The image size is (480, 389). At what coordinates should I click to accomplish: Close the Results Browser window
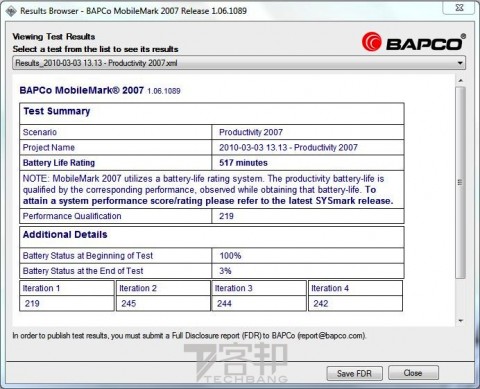tap(459, 7)
